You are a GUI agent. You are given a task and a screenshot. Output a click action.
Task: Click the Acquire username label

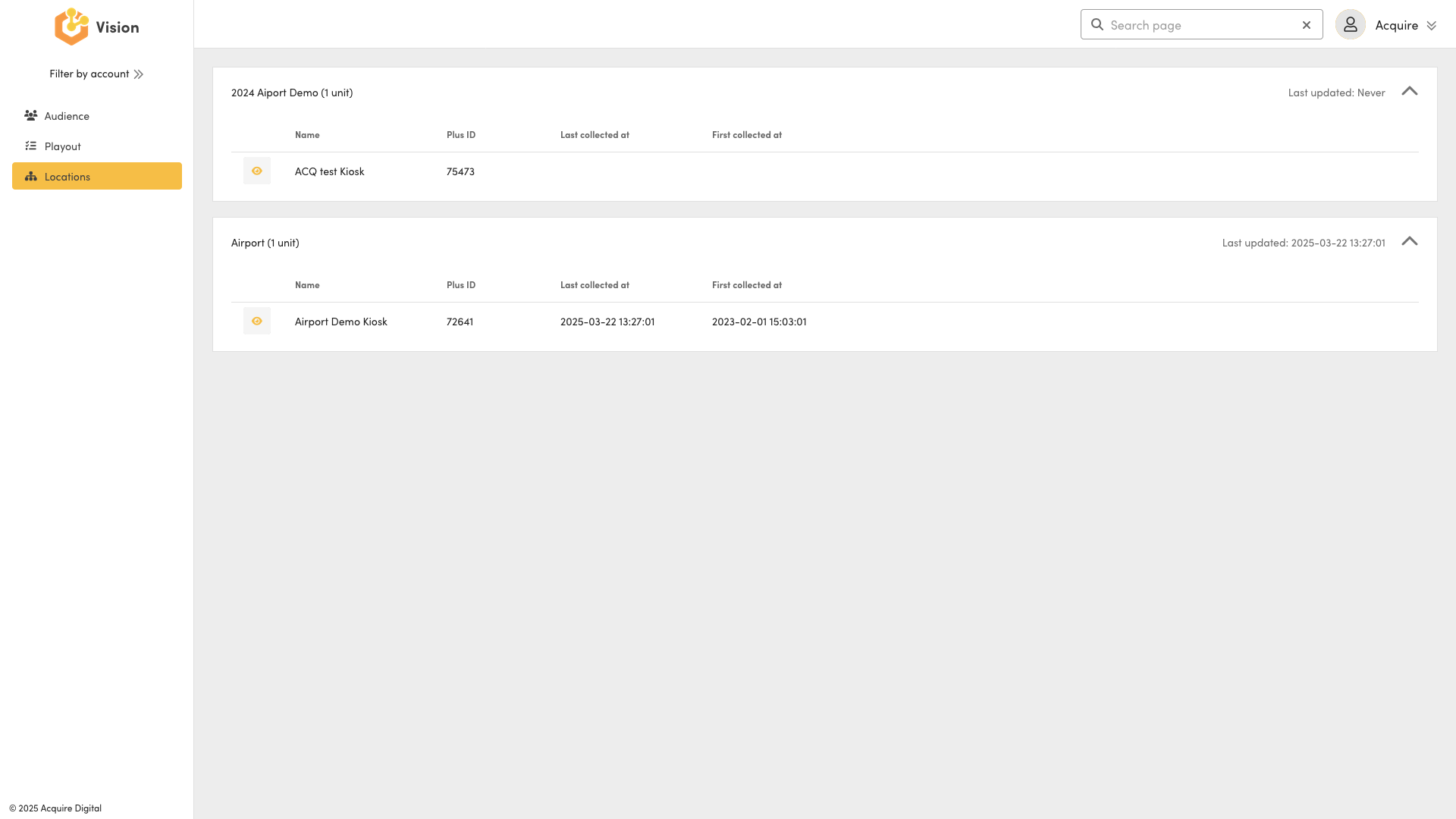pos(1397,25)
